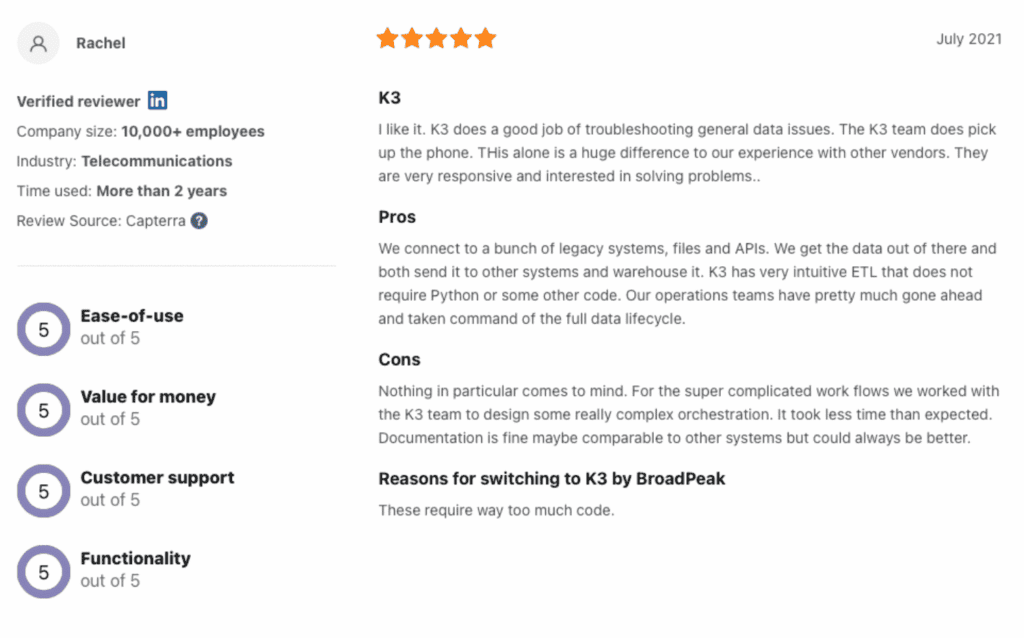
Task: Click the Verified reviewer label
Action: (78, 102)
